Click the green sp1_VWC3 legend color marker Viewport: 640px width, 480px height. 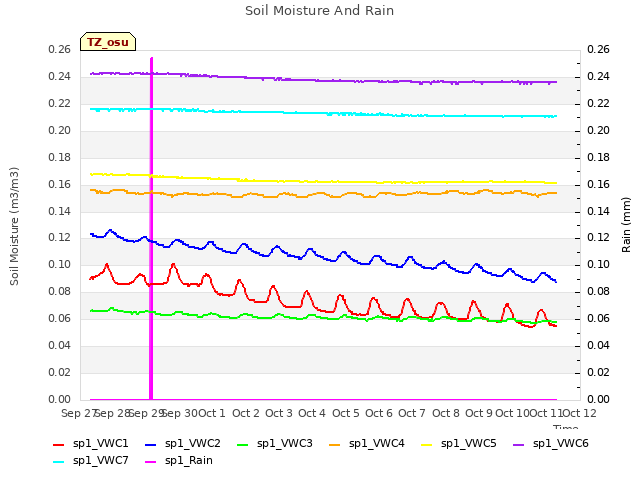(x=242, y=445)
